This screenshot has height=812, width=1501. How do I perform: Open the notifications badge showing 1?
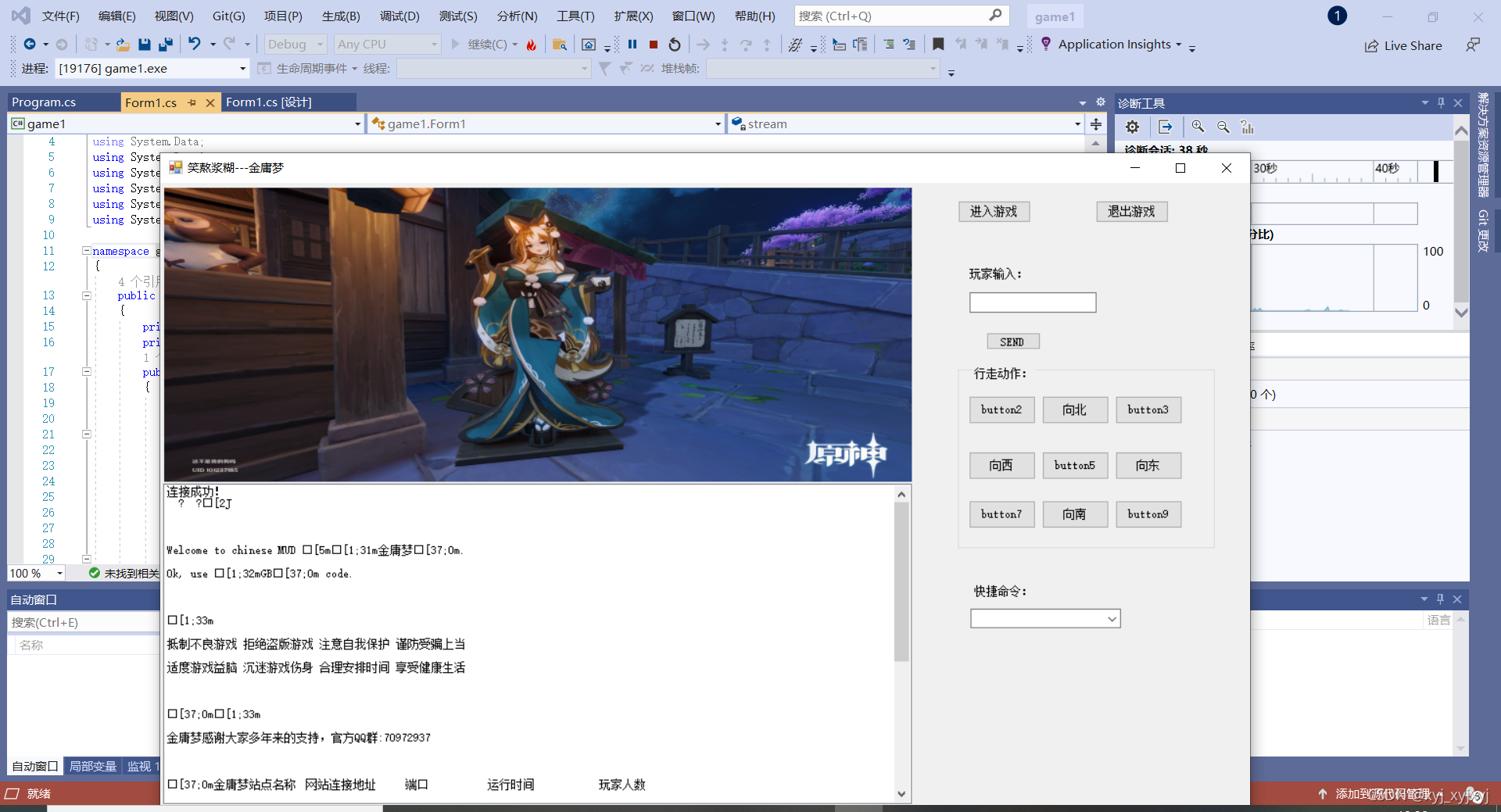[x=1337, y=16]
